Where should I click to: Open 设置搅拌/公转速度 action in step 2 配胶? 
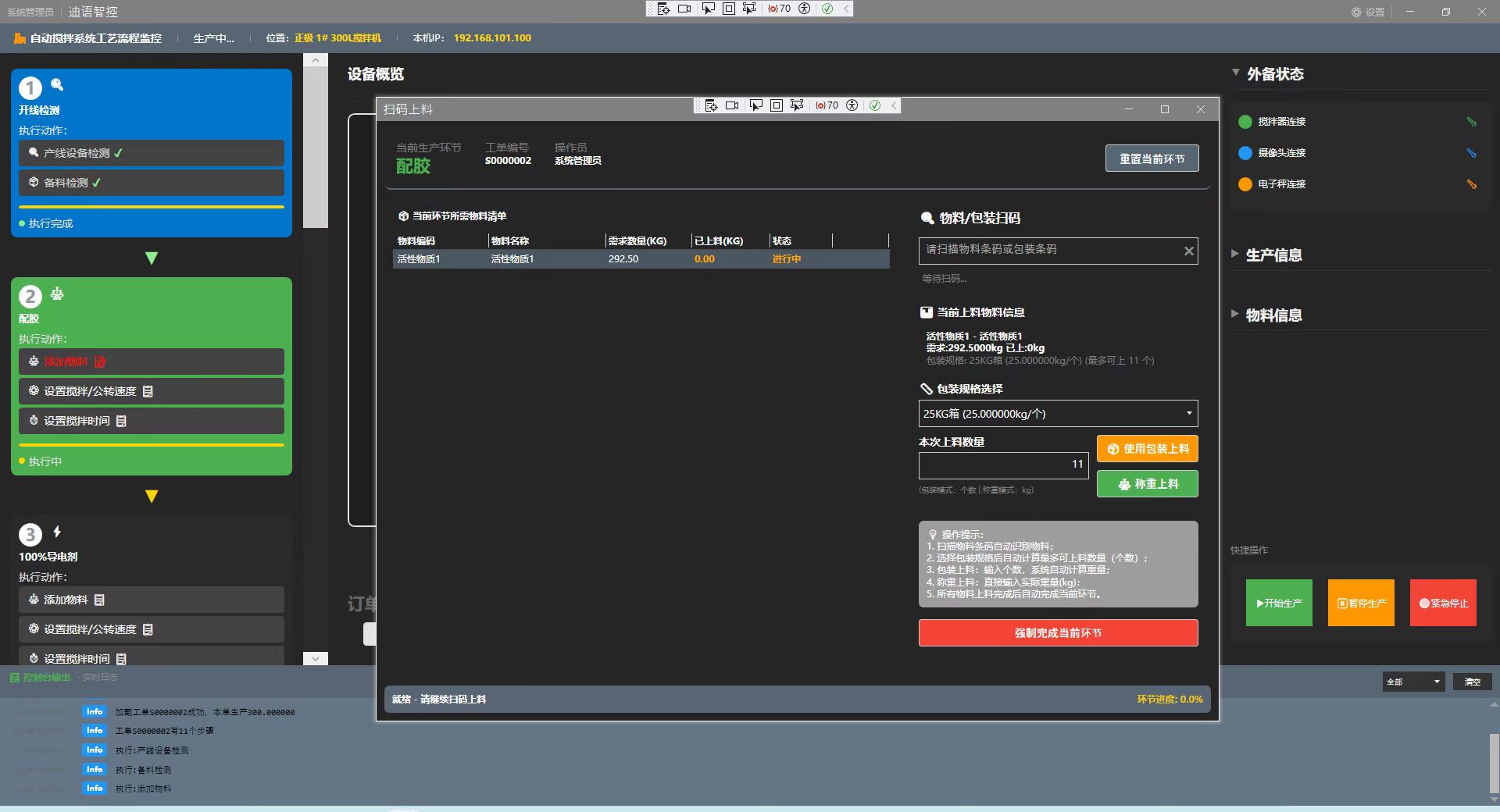(x=152, y=391)
